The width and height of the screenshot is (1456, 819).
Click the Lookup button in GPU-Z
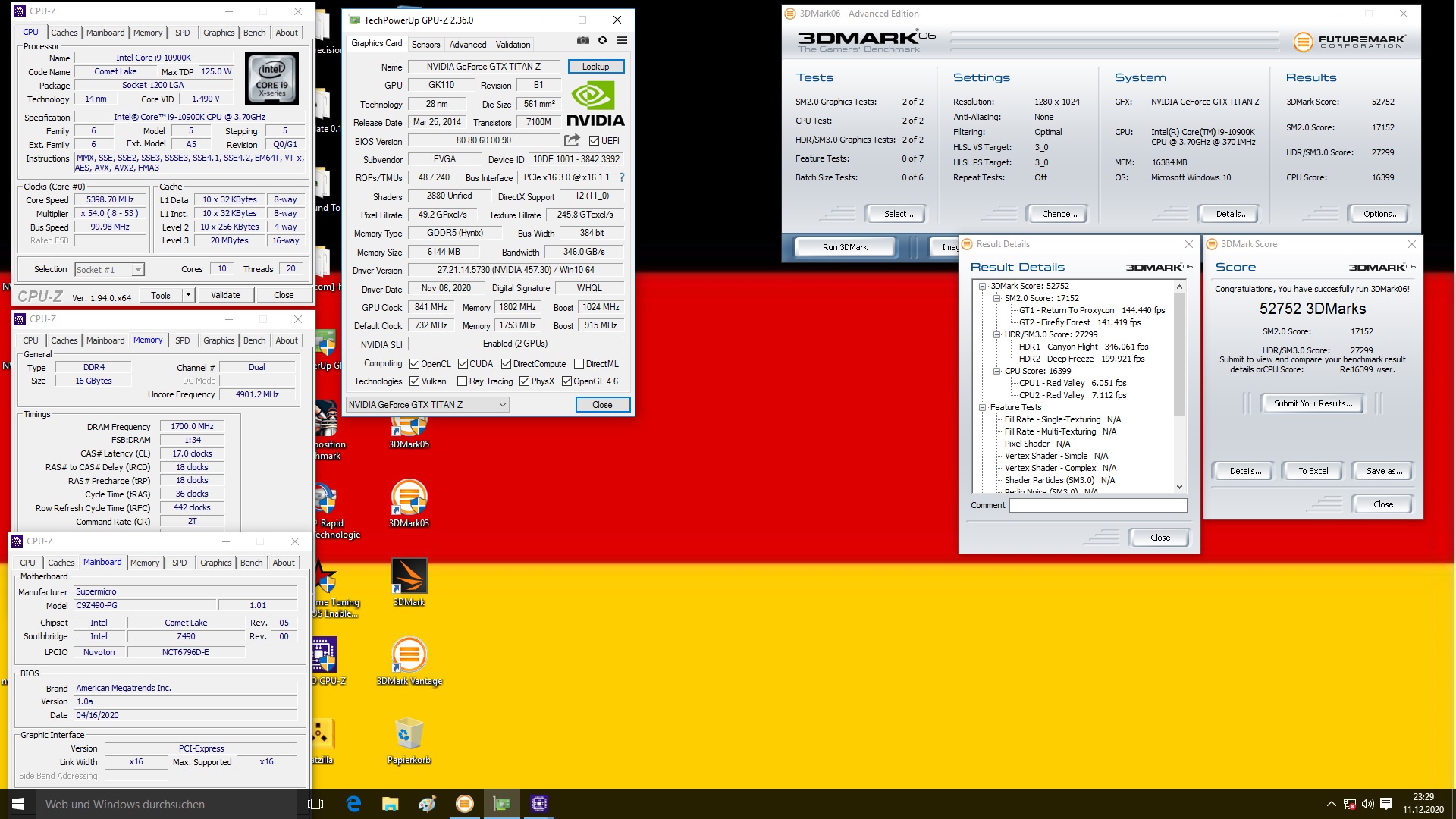596,67
